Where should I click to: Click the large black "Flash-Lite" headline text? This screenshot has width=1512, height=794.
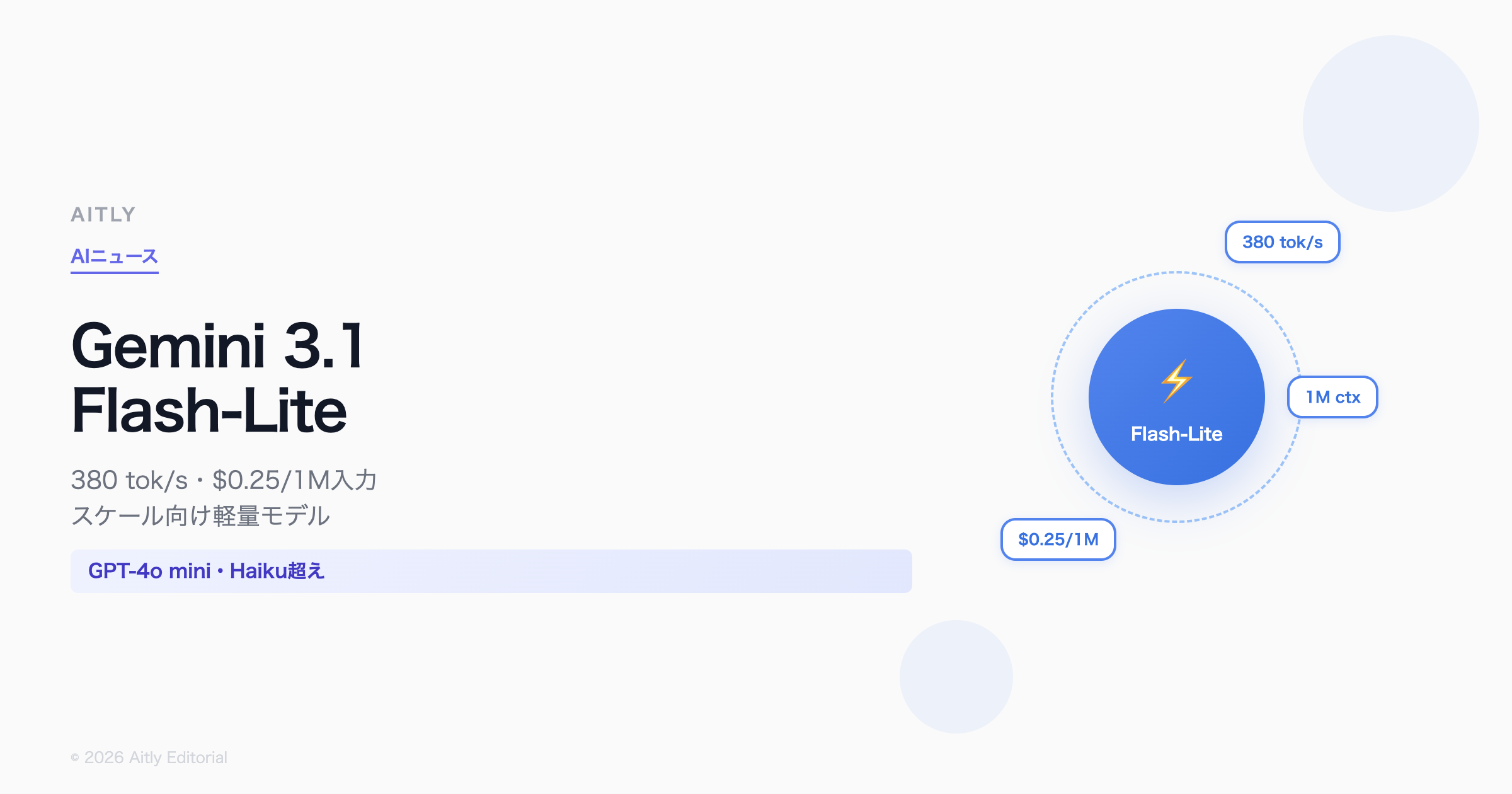pyautogui.click(x=209, y=411)
